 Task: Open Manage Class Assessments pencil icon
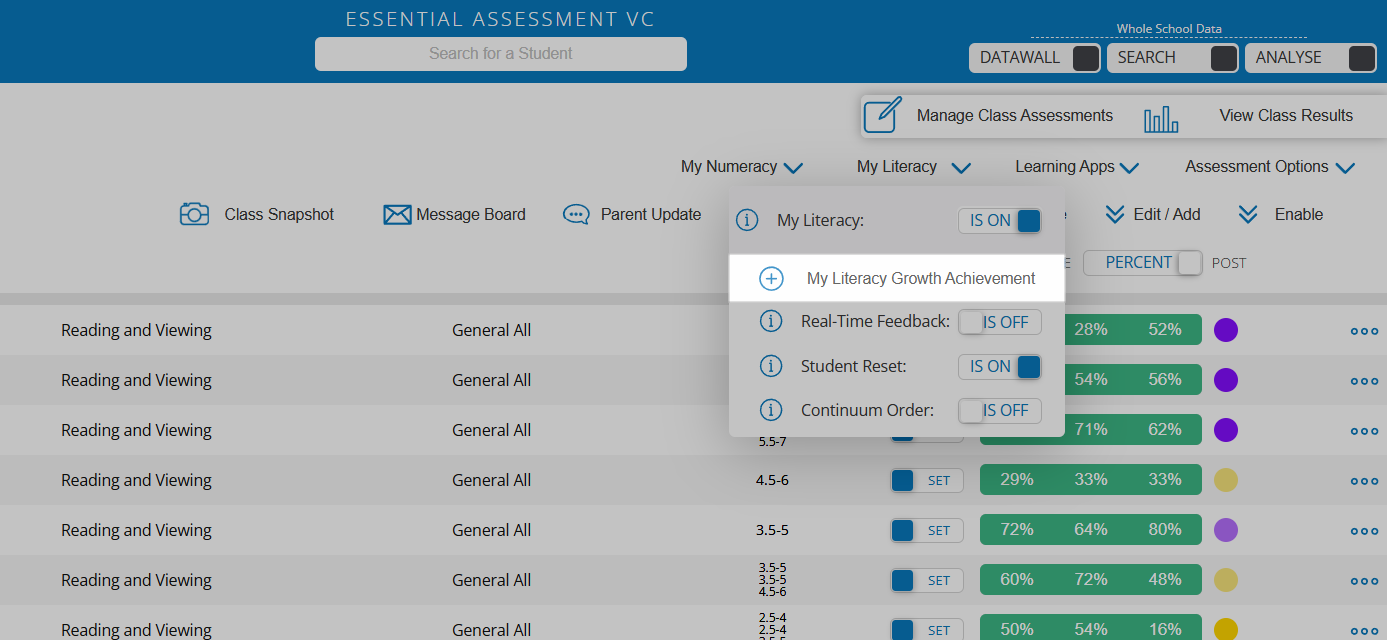882,115
